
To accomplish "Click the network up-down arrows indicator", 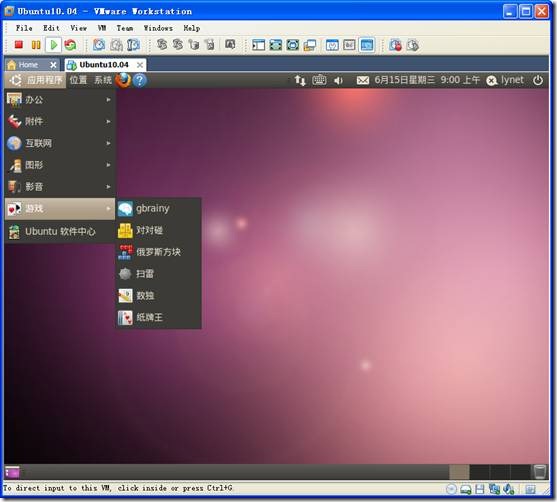I will pos(300,80).
